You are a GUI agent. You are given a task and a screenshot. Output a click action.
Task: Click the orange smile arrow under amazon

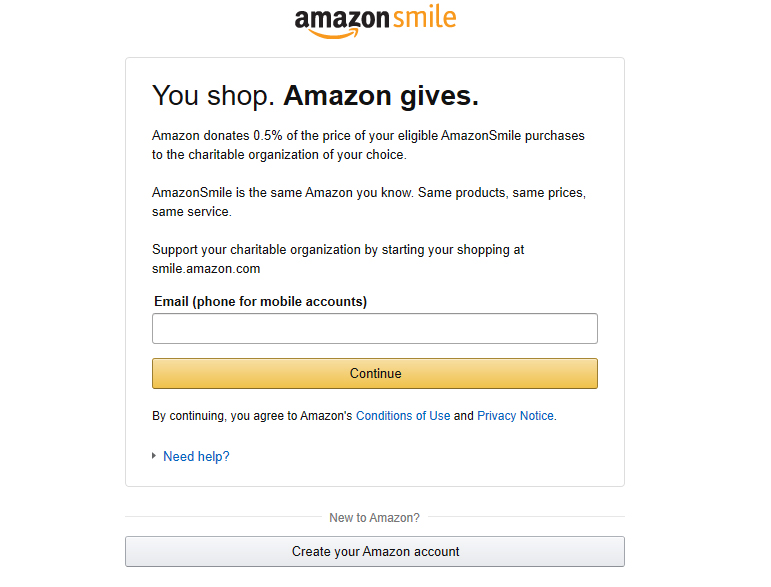click(333, 33)
